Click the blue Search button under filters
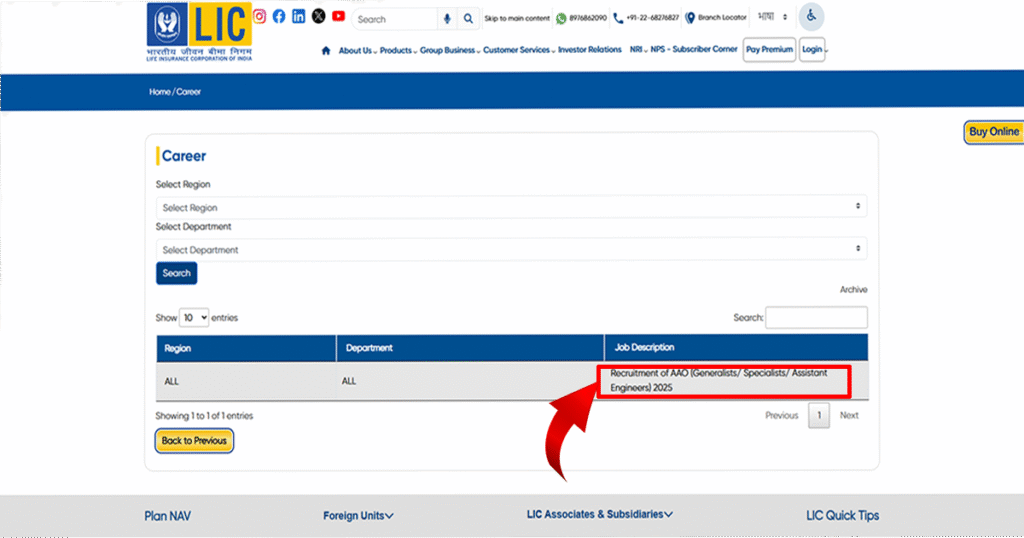This screenshot has height=538, width=1024. (x=176, y=273)
